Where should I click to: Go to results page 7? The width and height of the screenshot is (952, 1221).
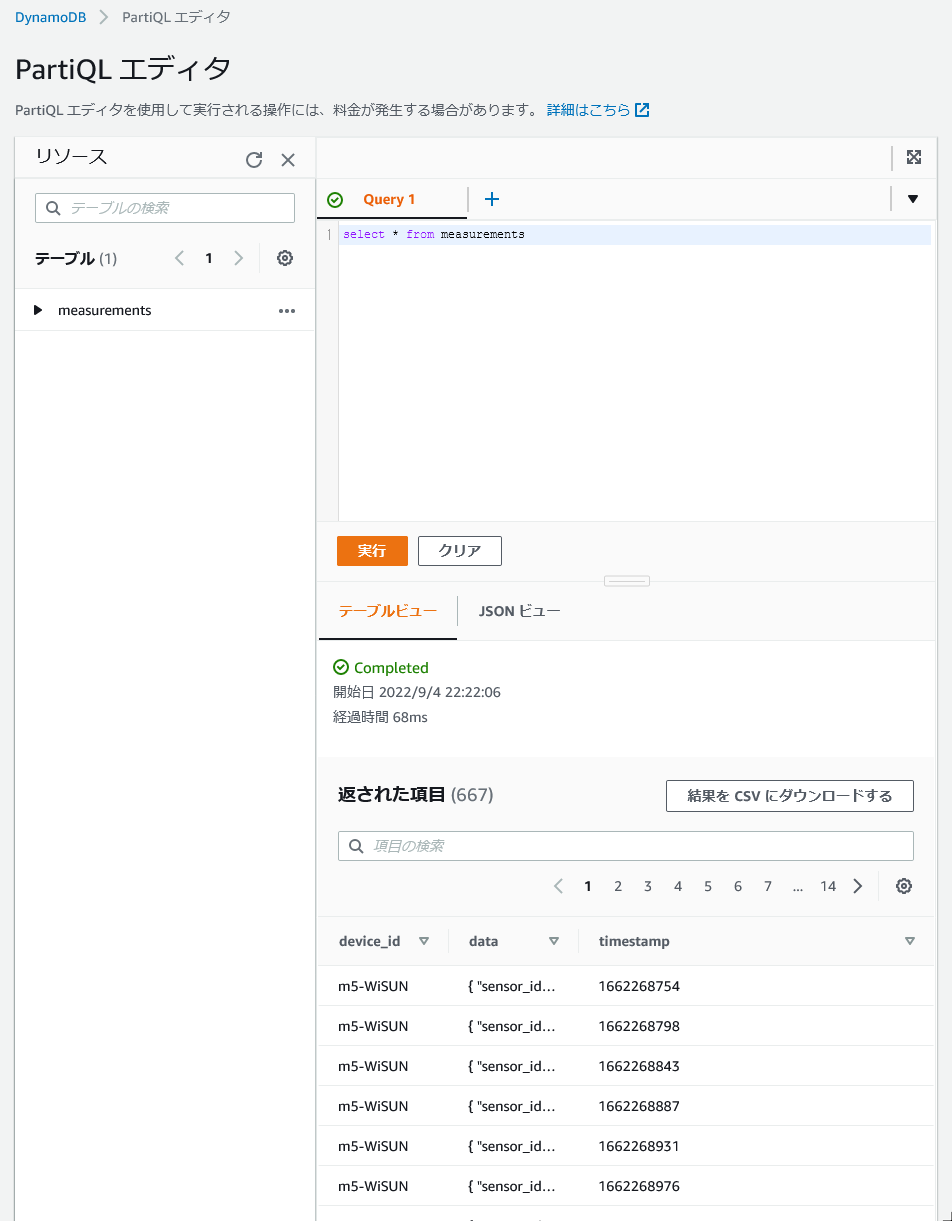tap(768, 886)
